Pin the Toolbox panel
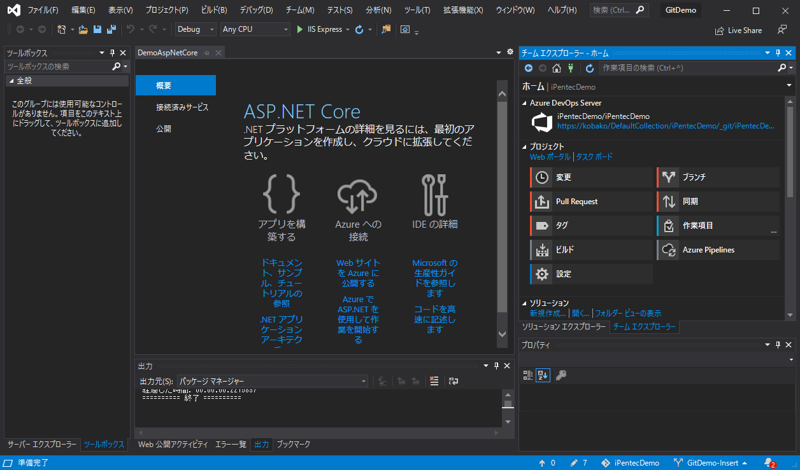The width and height of the screenshot is (800, 470). (112, 53)
